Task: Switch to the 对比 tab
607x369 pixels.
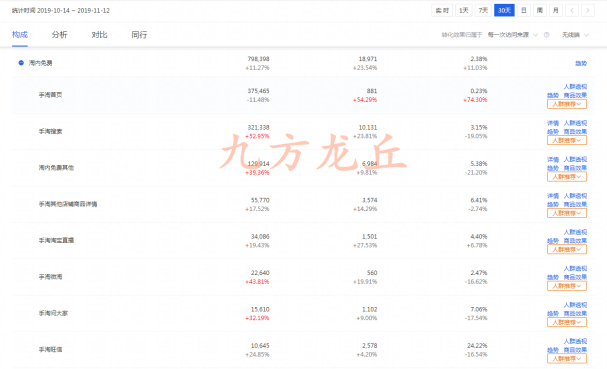Action: click(99, 35)
